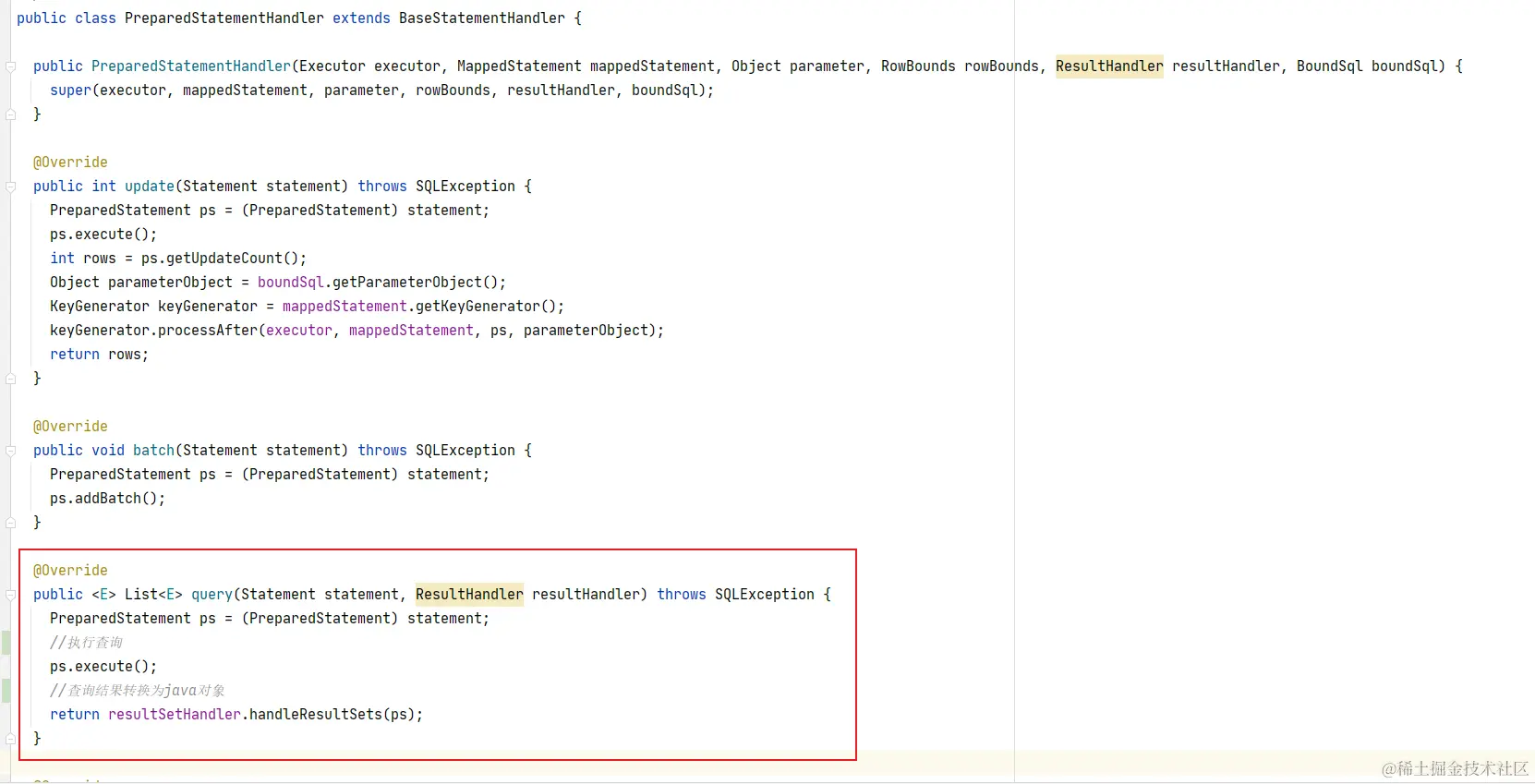
Task: Click the batch method name
Action: click(153, 451)
